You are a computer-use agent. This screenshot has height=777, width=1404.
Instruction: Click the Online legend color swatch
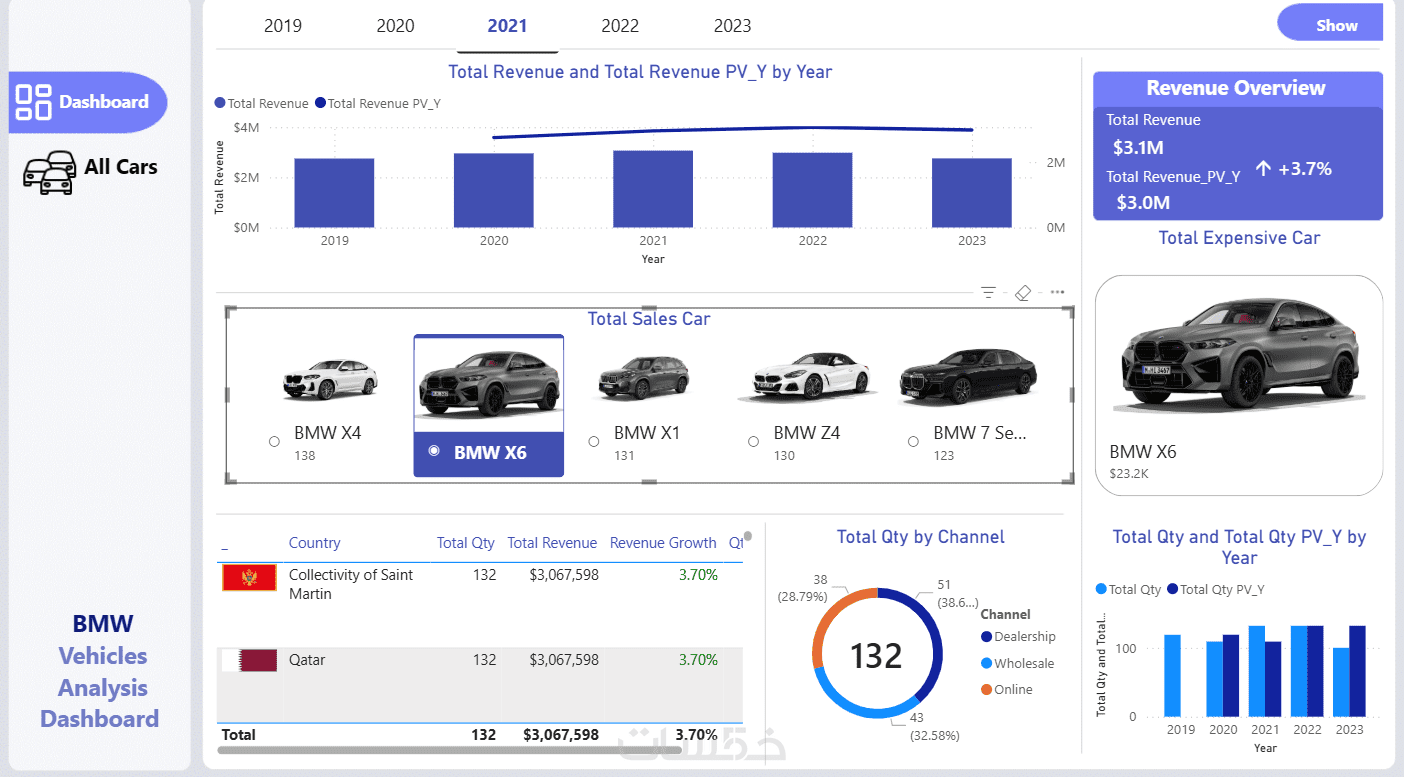tap(987, 689)
